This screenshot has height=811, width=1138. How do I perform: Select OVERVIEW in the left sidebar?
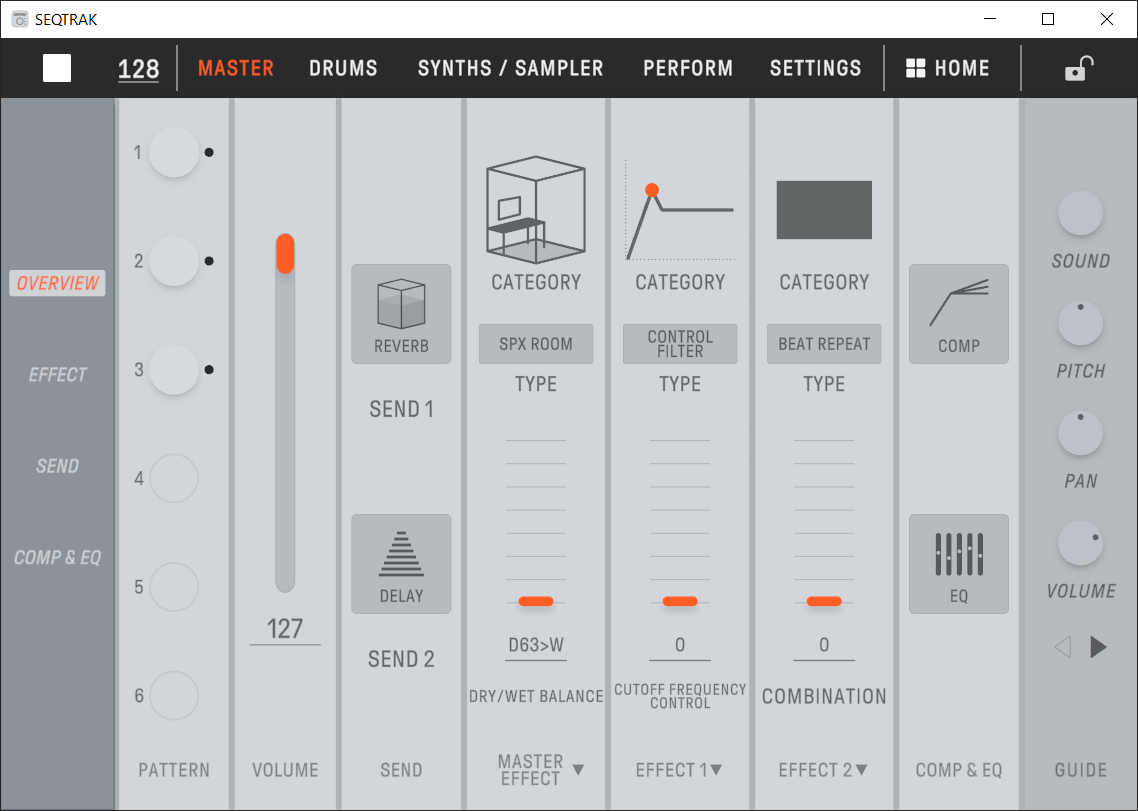pyautogui.click(x=57, y=283)
